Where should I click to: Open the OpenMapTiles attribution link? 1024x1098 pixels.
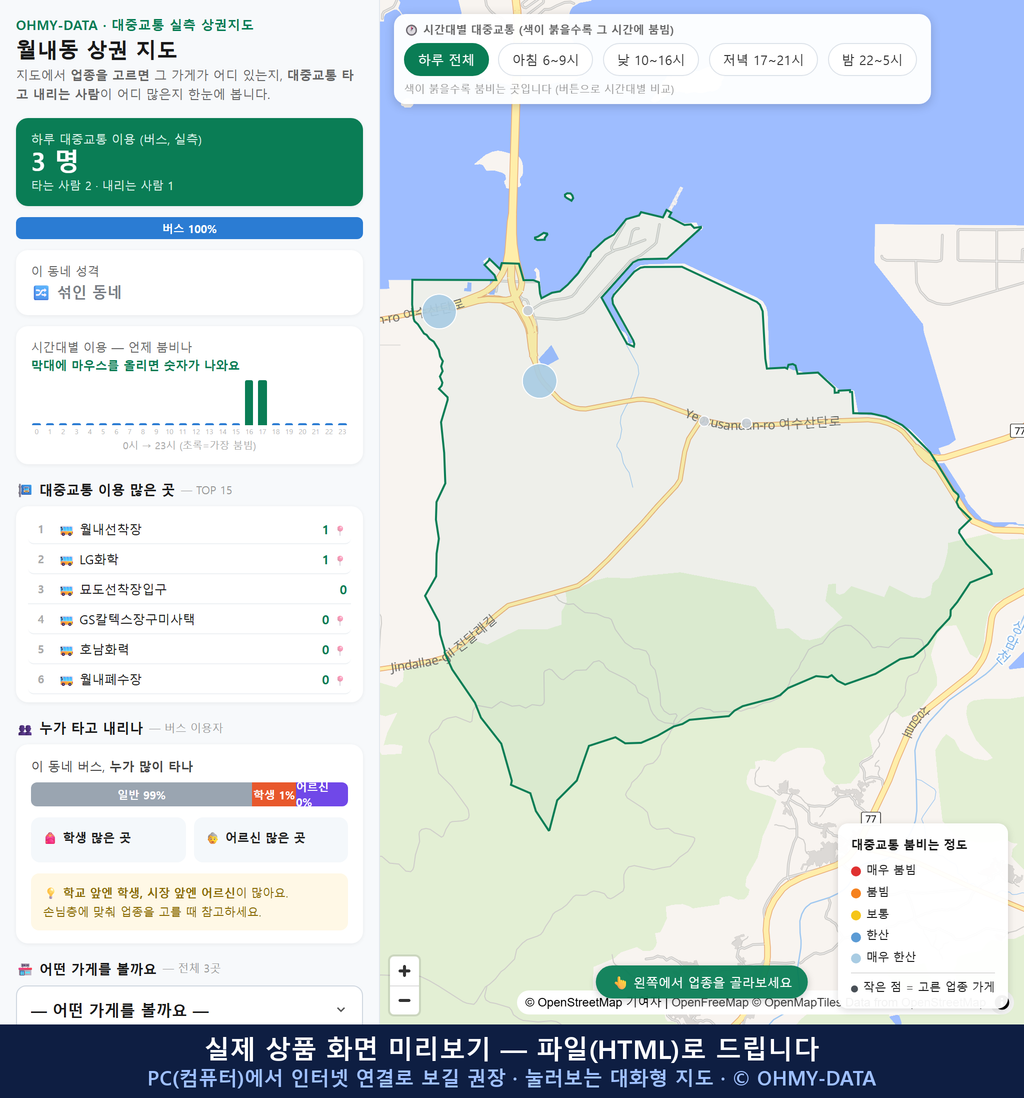point(796,1003)
